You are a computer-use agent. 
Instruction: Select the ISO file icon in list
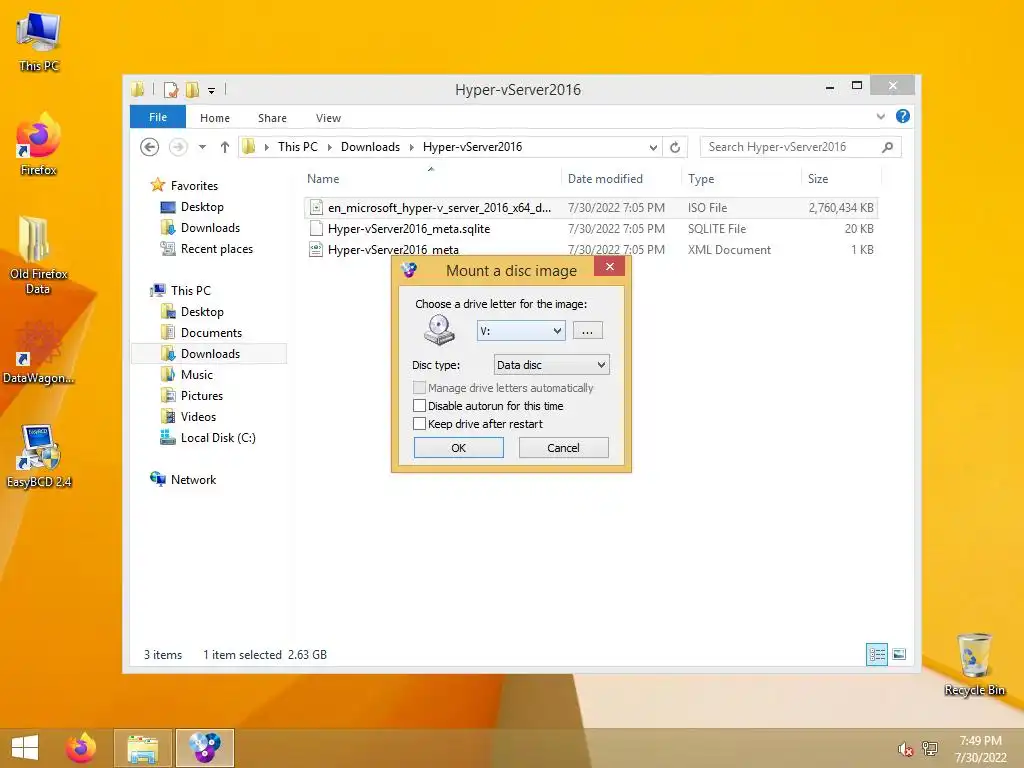point(316,208)
